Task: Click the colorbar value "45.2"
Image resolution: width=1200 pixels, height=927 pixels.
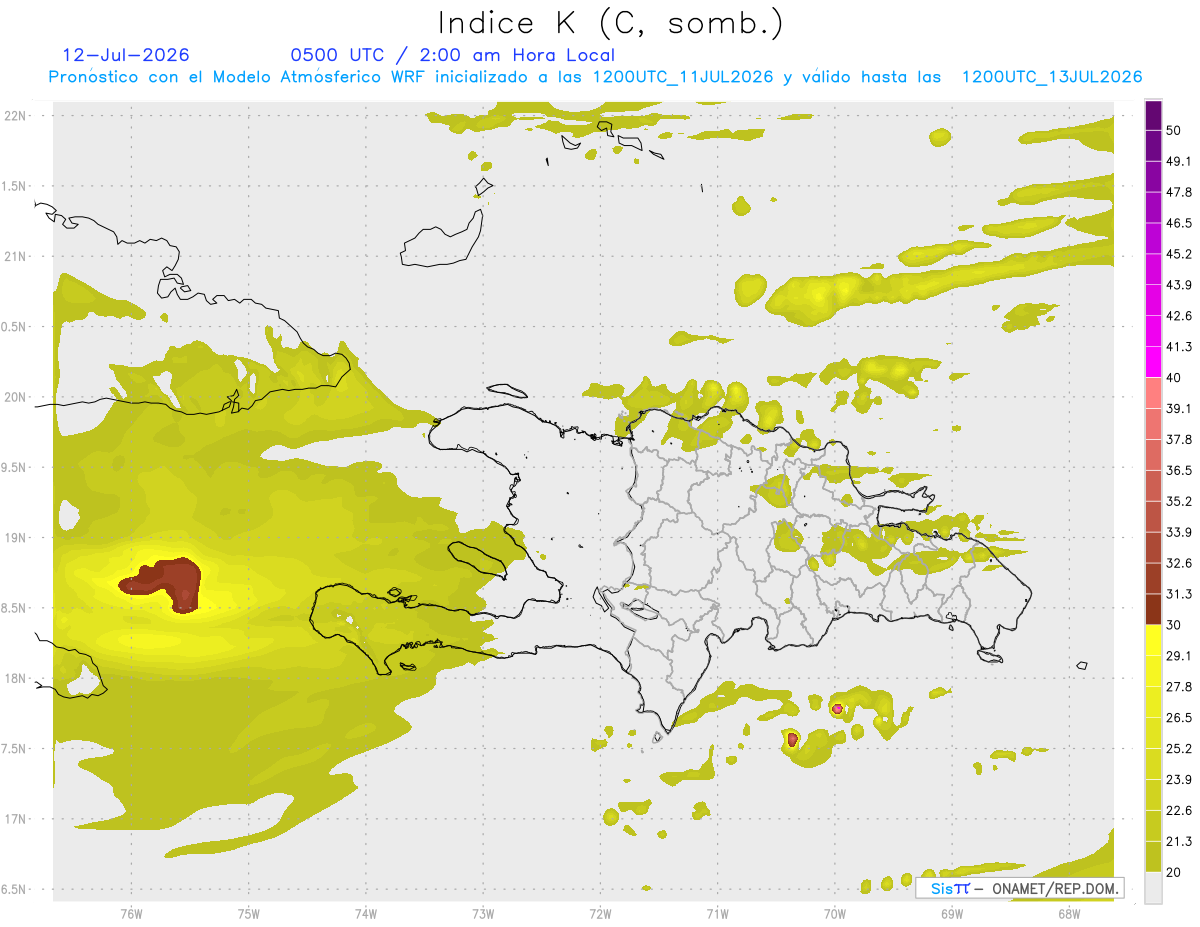Action: coord(1179,254)
